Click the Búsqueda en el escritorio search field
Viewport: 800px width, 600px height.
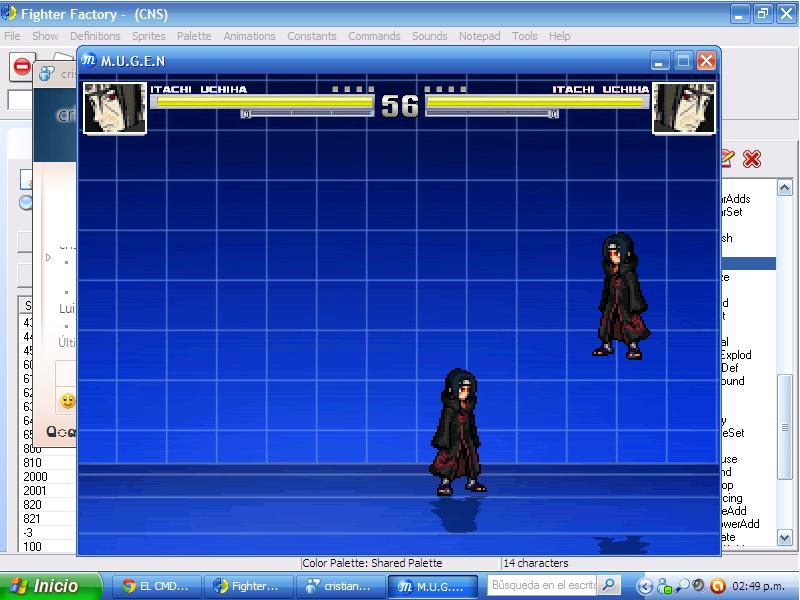[543, 585]
